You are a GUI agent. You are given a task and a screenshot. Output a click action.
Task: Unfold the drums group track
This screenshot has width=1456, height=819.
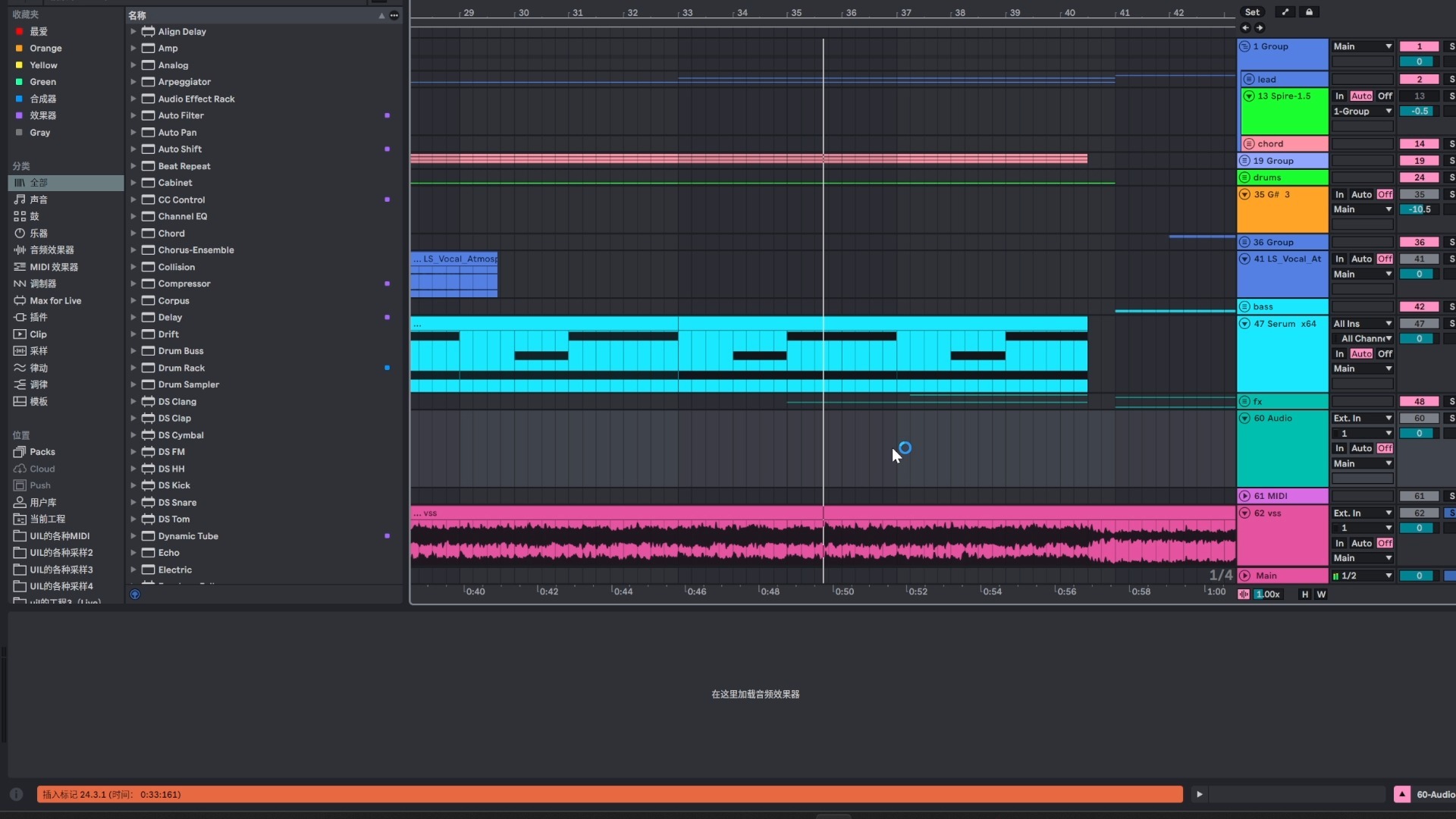click(1244, 177)
